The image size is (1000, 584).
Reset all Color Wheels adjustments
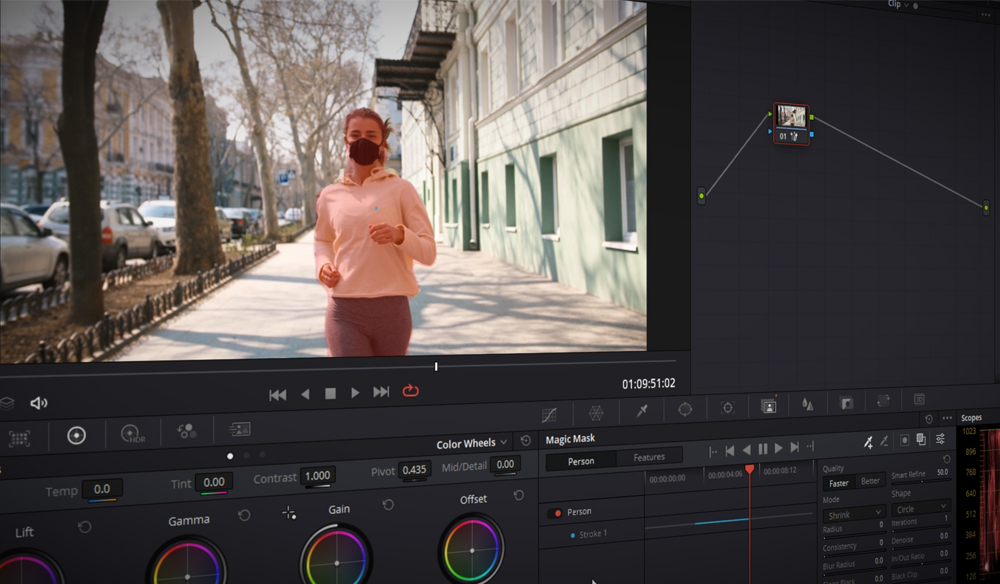(x=526, y=441)
